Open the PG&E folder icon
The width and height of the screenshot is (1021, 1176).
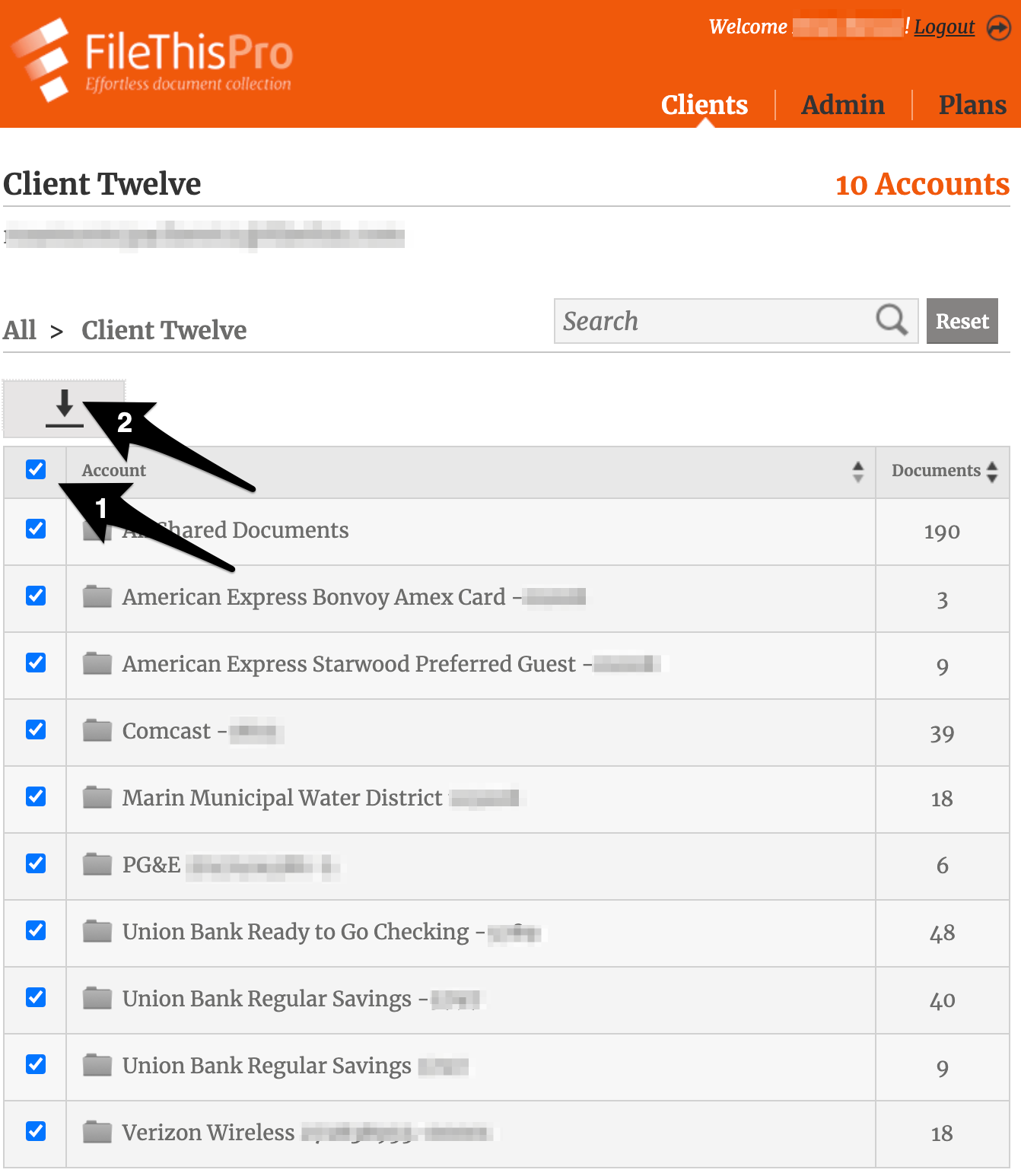(97, 864)
